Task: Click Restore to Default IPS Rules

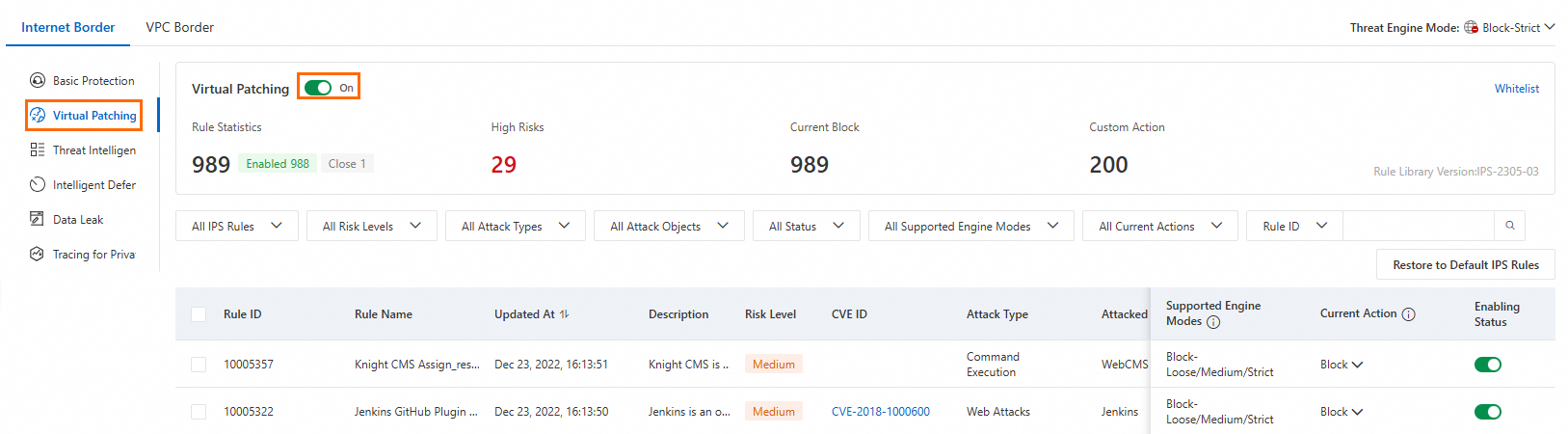Action: click(x=1466, y=265)
